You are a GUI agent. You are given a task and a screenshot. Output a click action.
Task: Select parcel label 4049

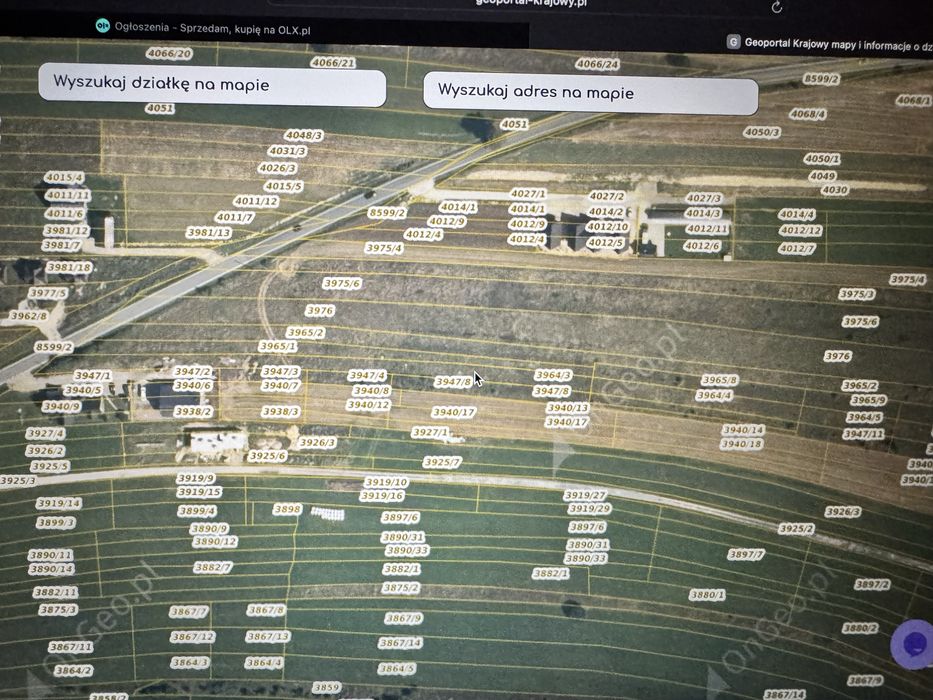[822, 176]
